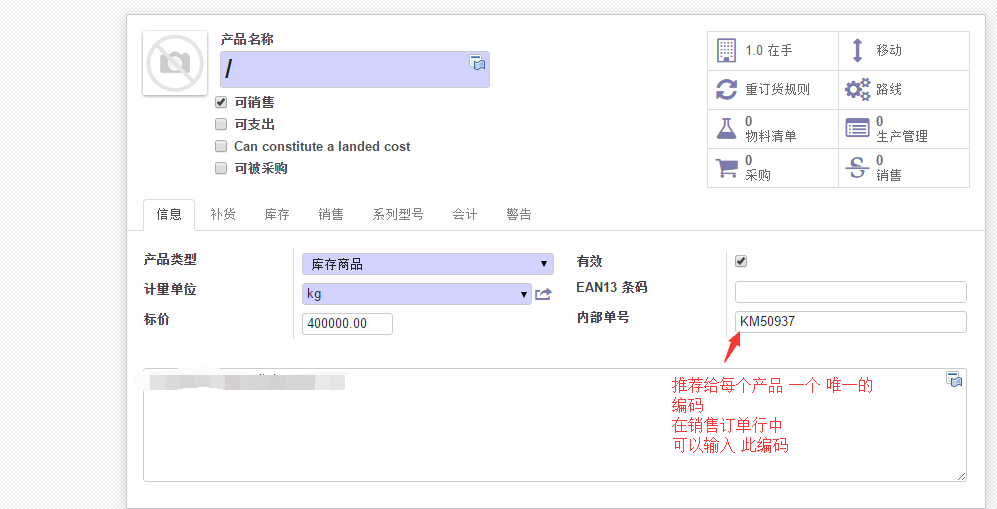
Task: Open 生产管理 manufacturing list icon
Action: click(857, 128)
